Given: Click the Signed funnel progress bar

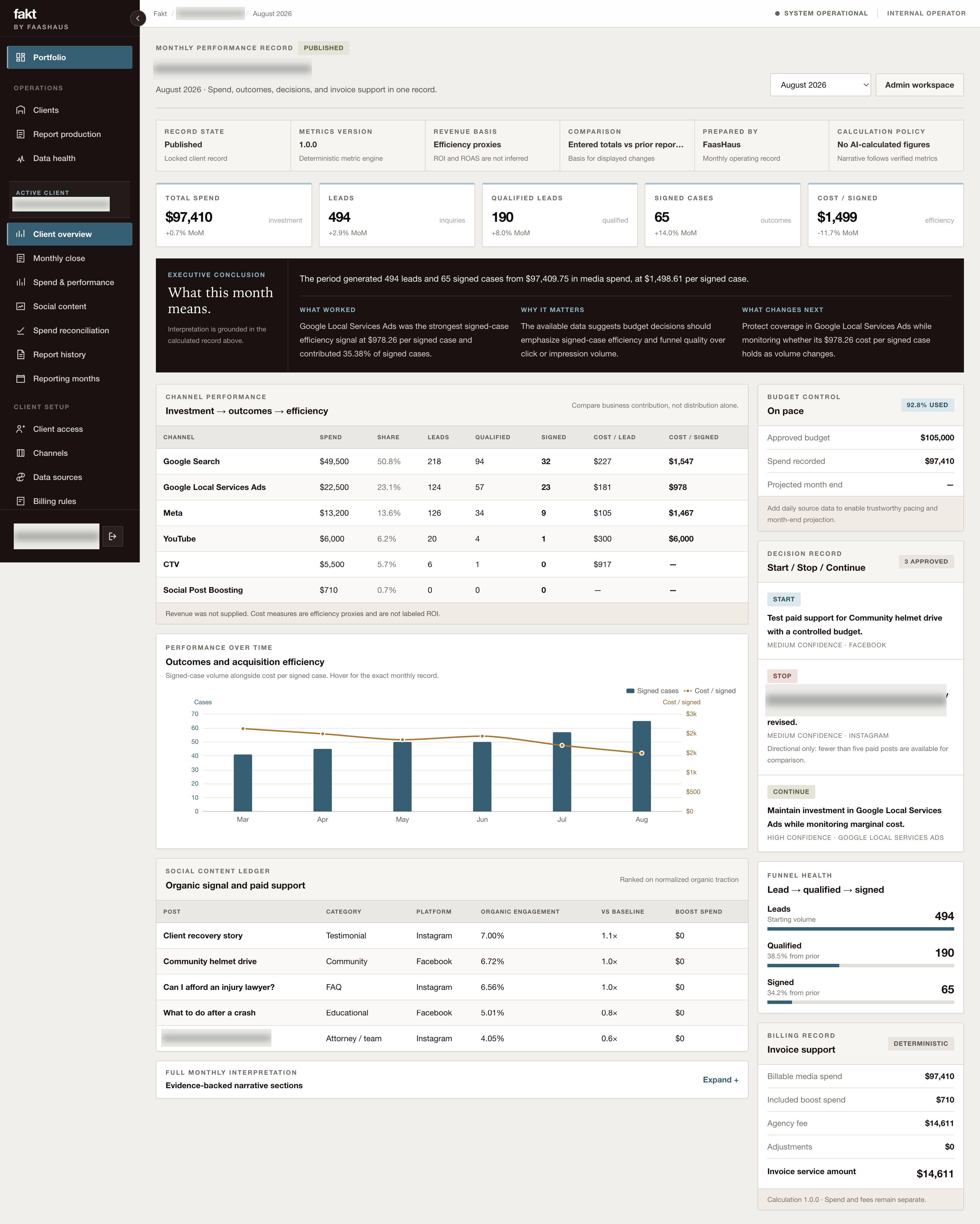Looking at the screenshot, I should 860,1002.
